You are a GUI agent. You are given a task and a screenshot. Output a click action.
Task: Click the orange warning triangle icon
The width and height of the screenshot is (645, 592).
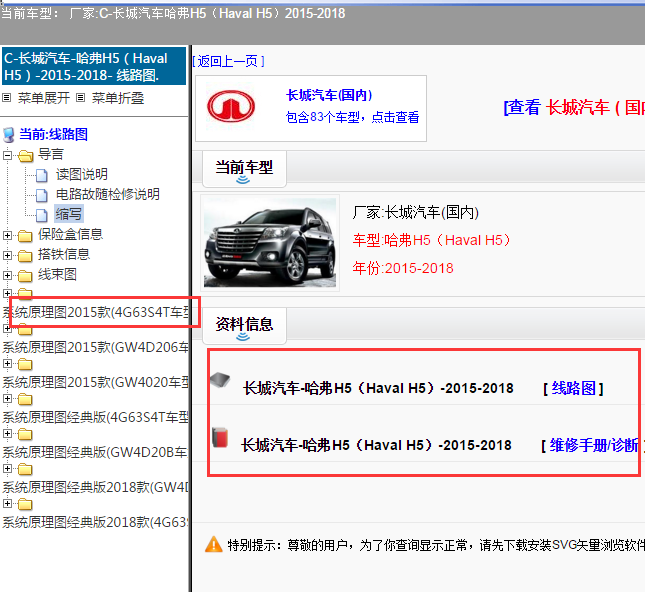point(213,544)
